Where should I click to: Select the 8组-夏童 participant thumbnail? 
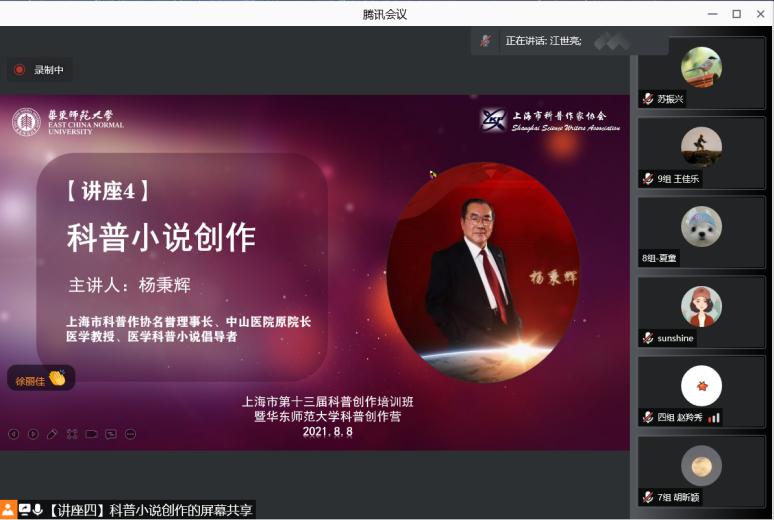701,233
